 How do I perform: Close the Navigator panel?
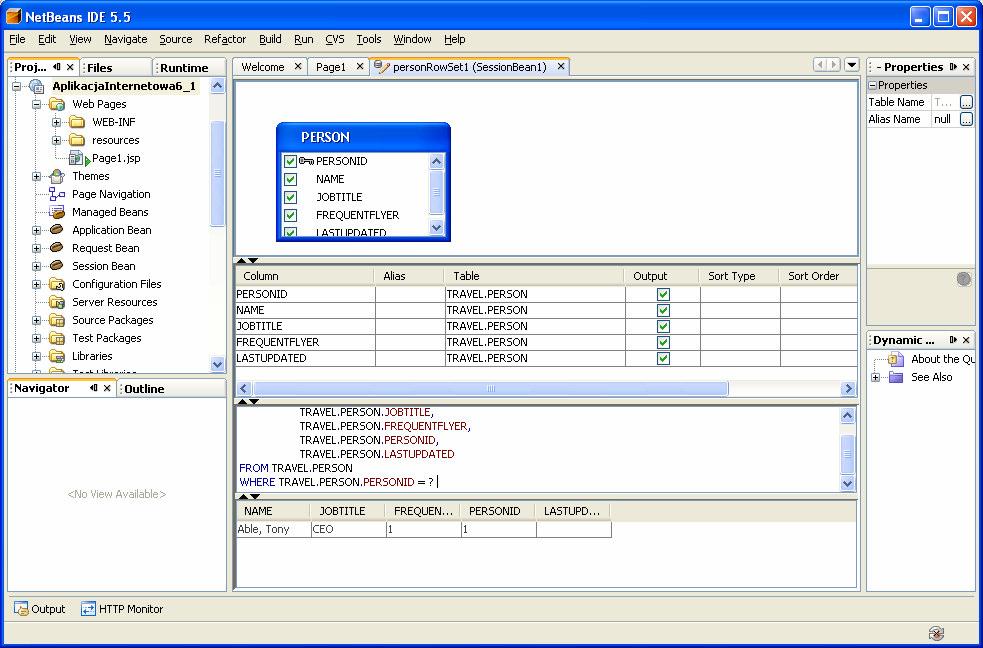(107, 388)
